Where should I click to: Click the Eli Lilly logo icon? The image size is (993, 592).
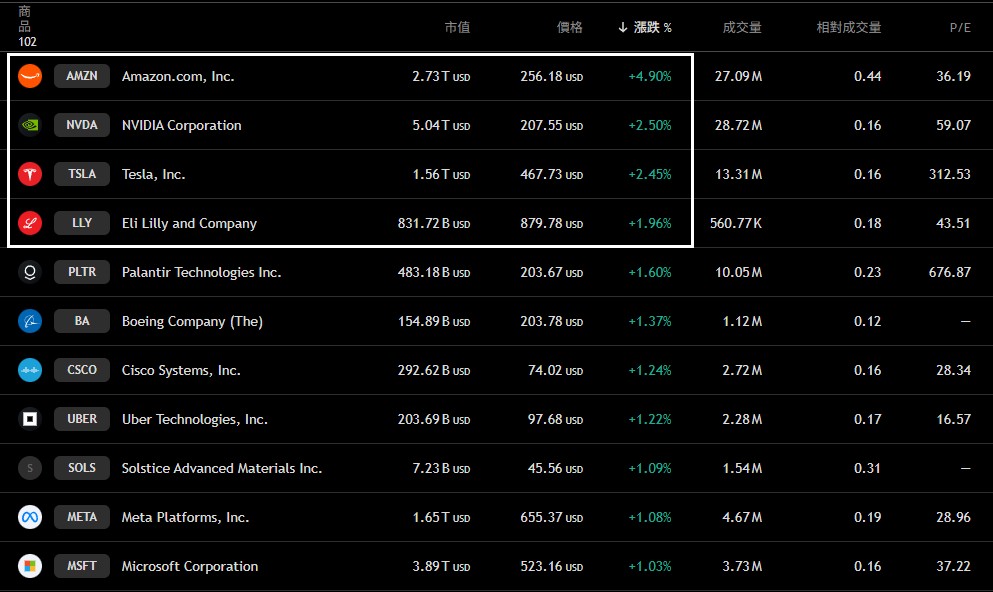click(x=30, y=223)
